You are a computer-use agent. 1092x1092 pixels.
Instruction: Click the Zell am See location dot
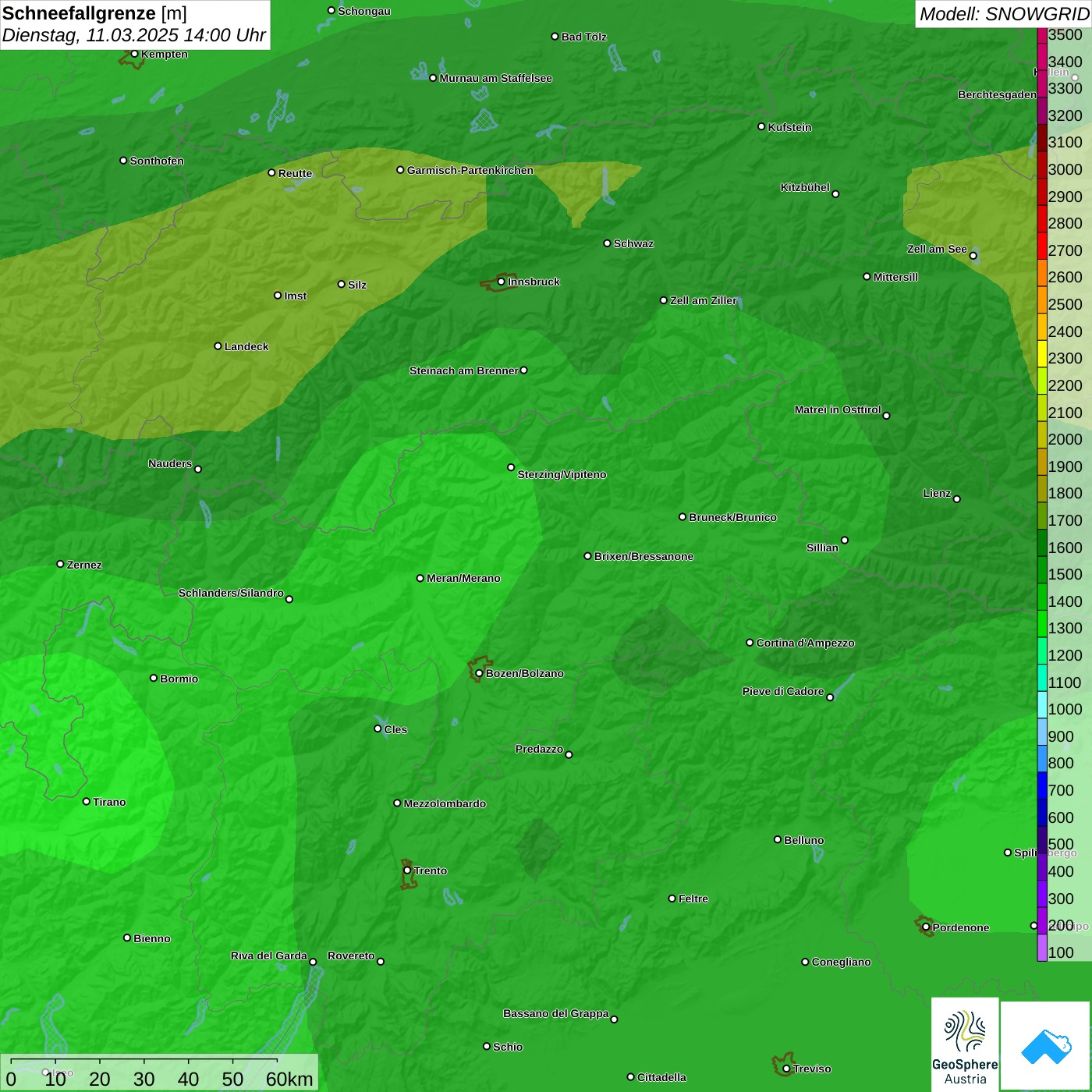973,256
